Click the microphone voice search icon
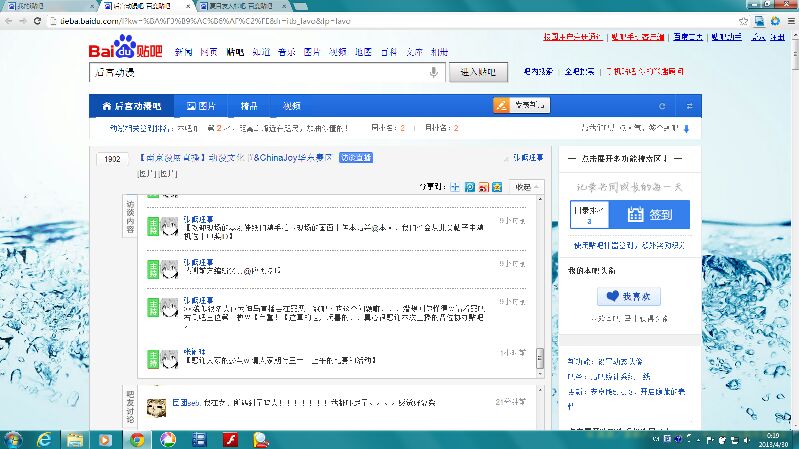The width and height of the screenshot is (799, 449). (434, 72)
